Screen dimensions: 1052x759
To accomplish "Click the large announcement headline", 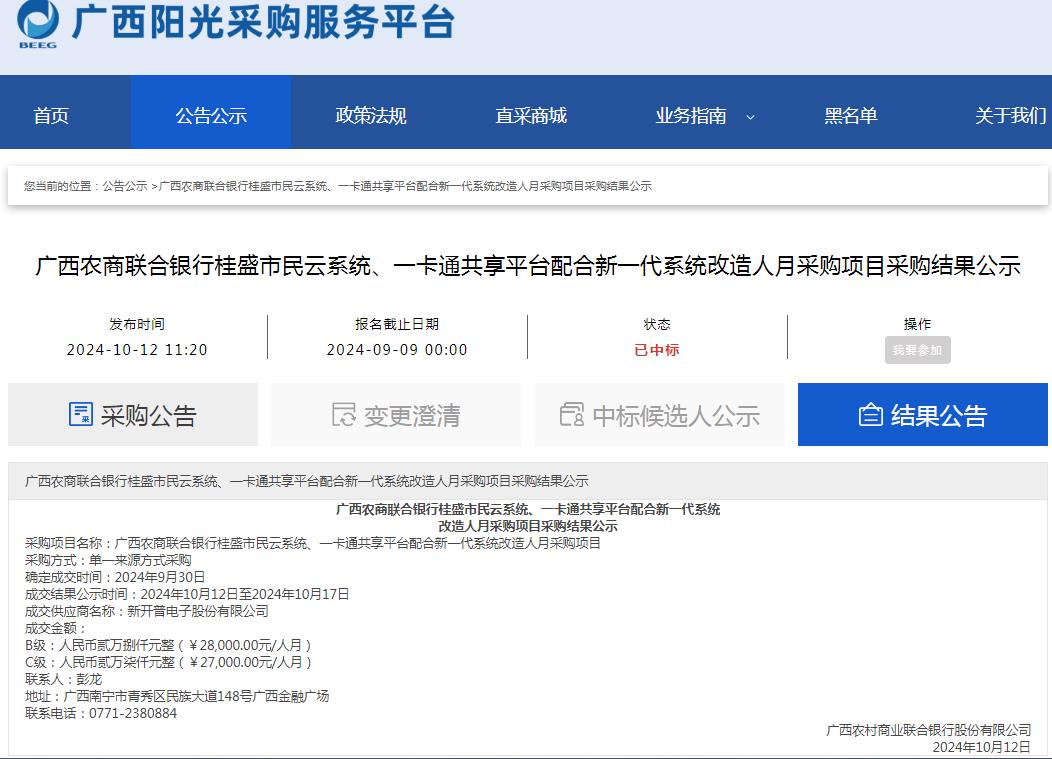I will click(528, 266).
